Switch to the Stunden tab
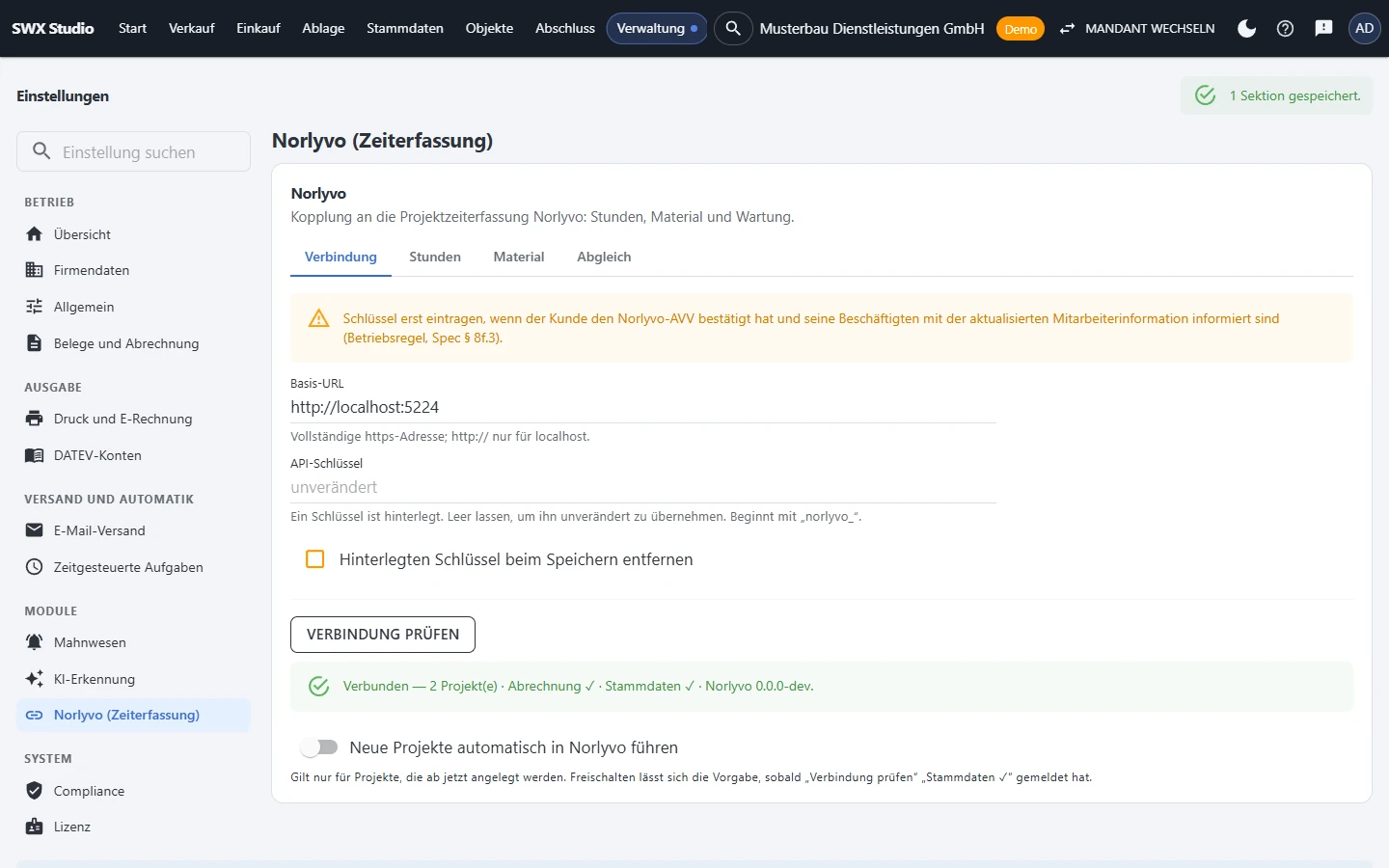1389x868 pixels. pos(435,257)
